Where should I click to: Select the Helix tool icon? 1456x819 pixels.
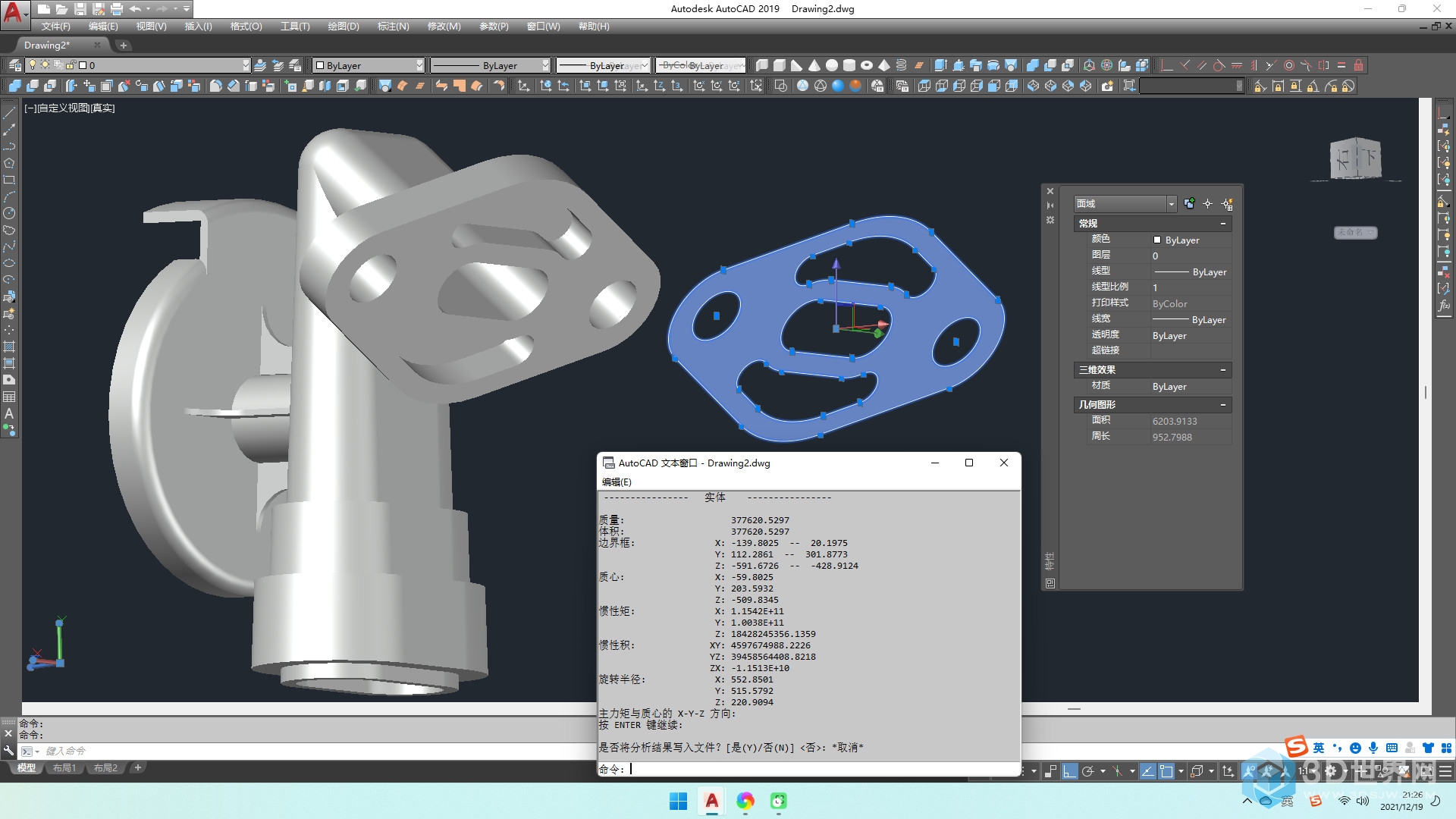click(x=902, y=65)
